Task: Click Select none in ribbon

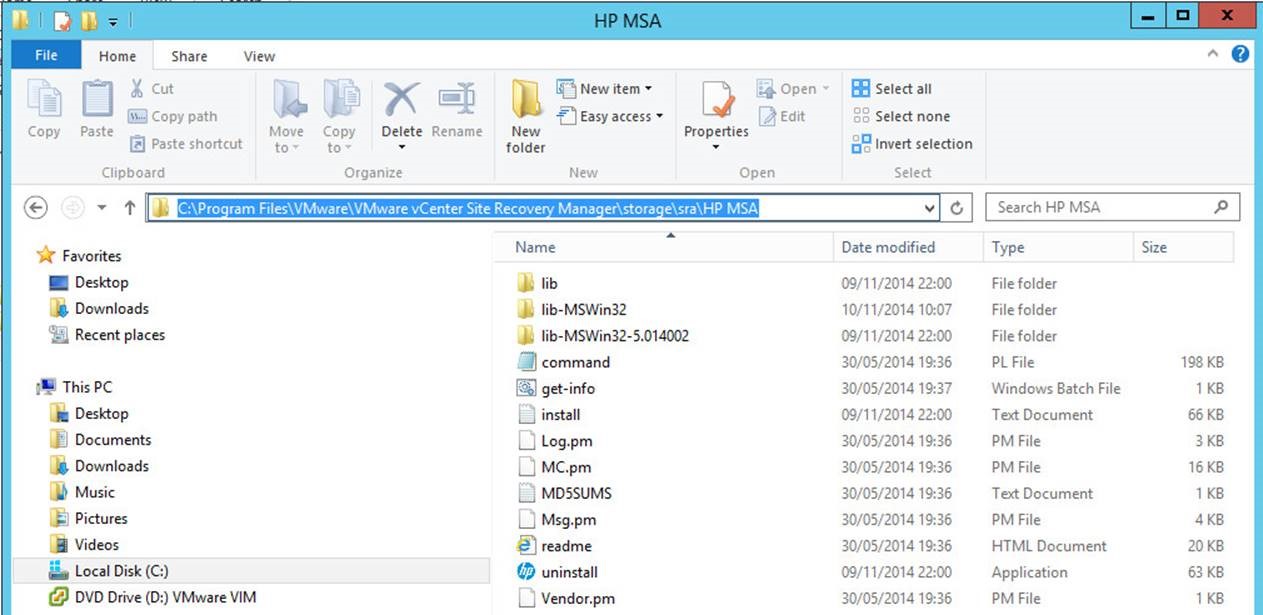Action: point(901,116)
